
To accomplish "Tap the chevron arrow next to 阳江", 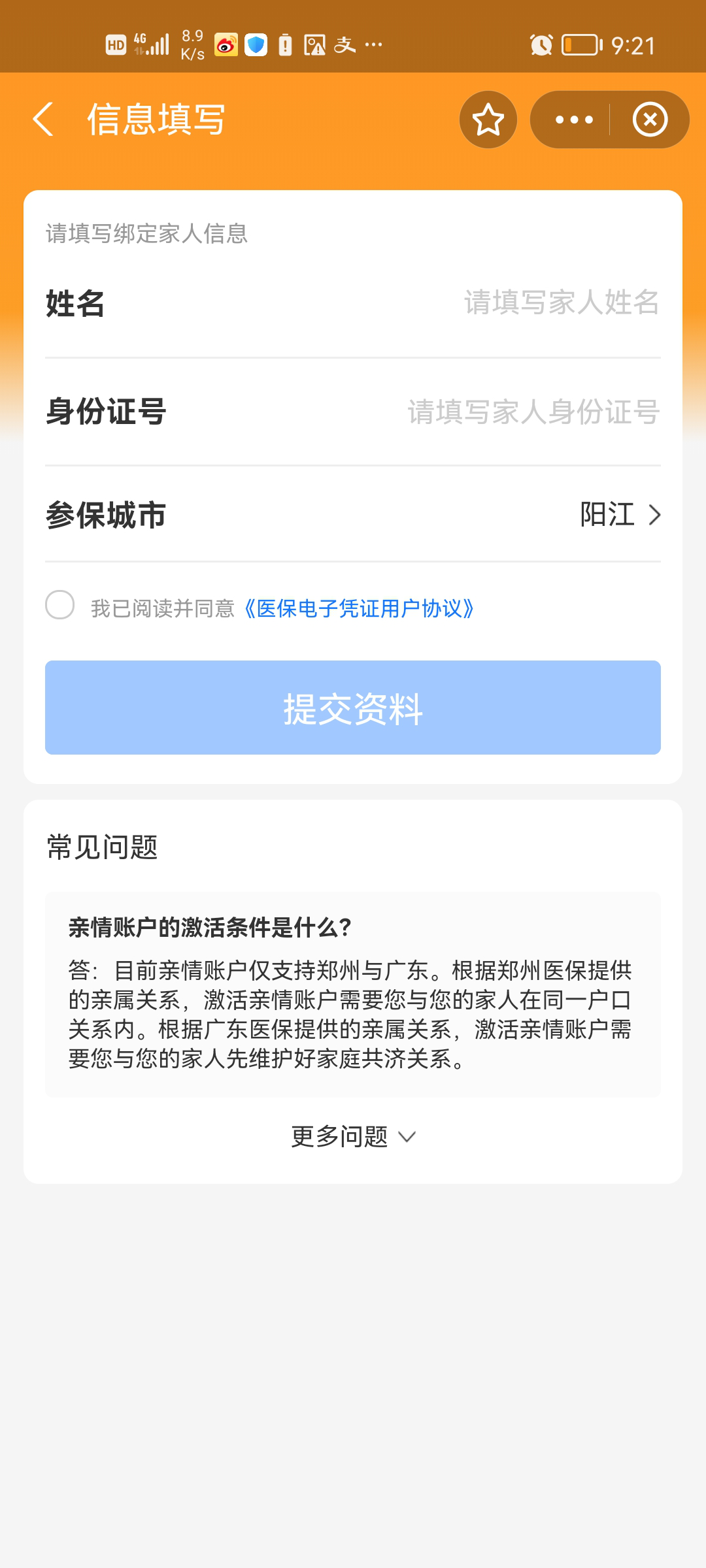I will click(x=654, y=515).
